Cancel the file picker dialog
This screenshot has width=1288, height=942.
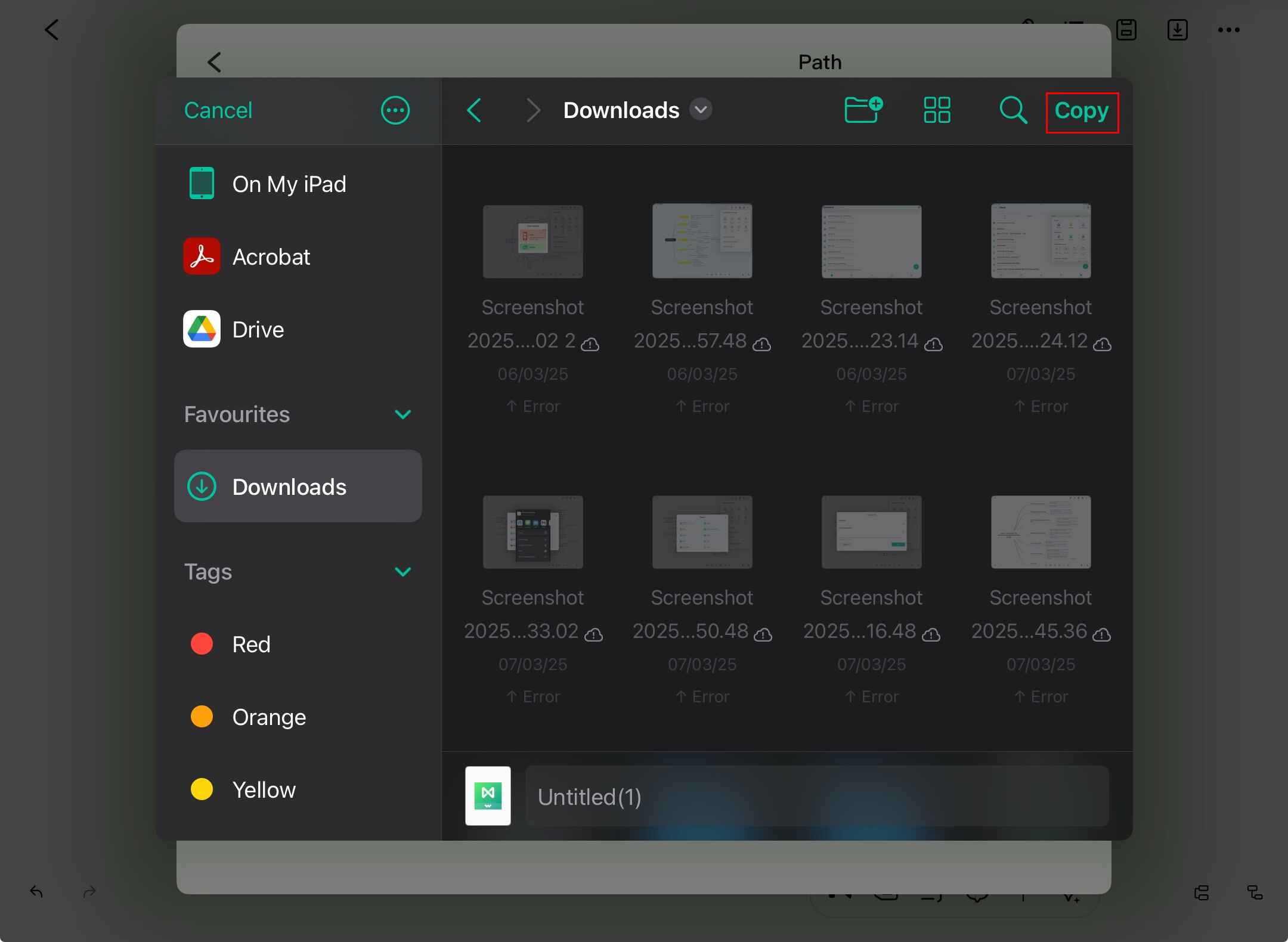(x=218, y=110)
